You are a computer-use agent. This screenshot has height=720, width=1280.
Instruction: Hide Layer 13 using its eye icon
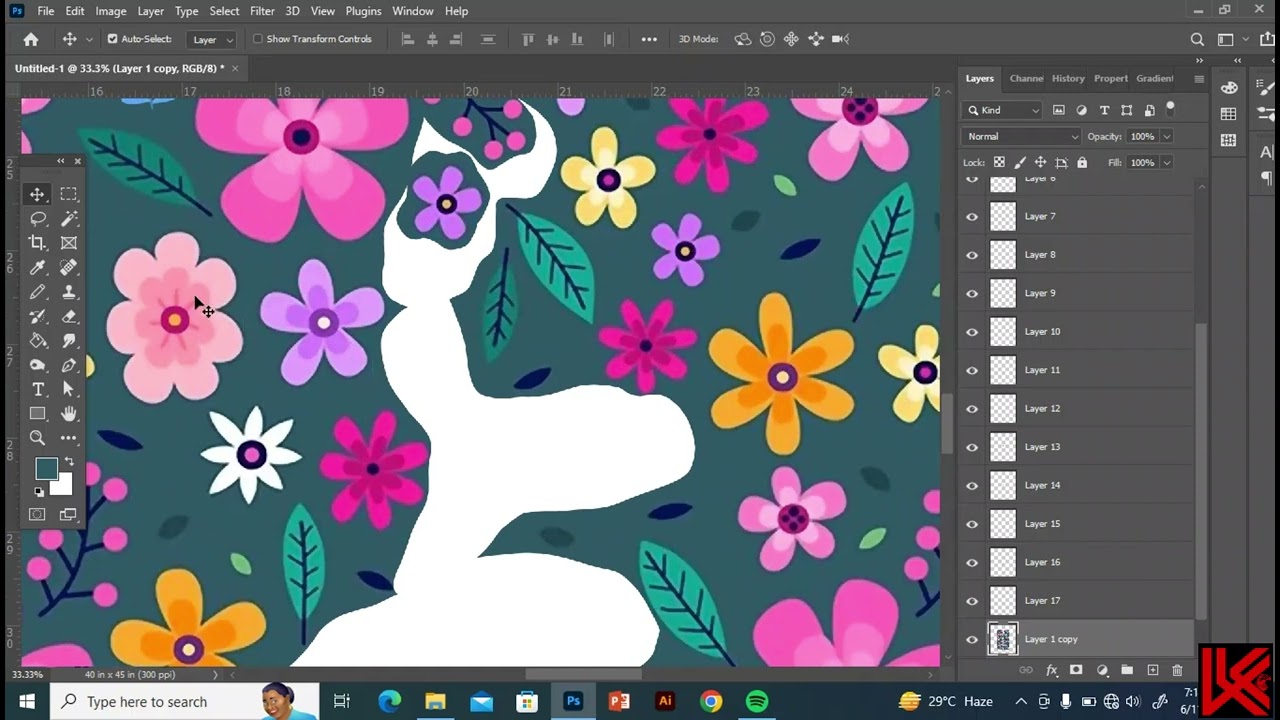pyautogui.click(x=972, y=447)
